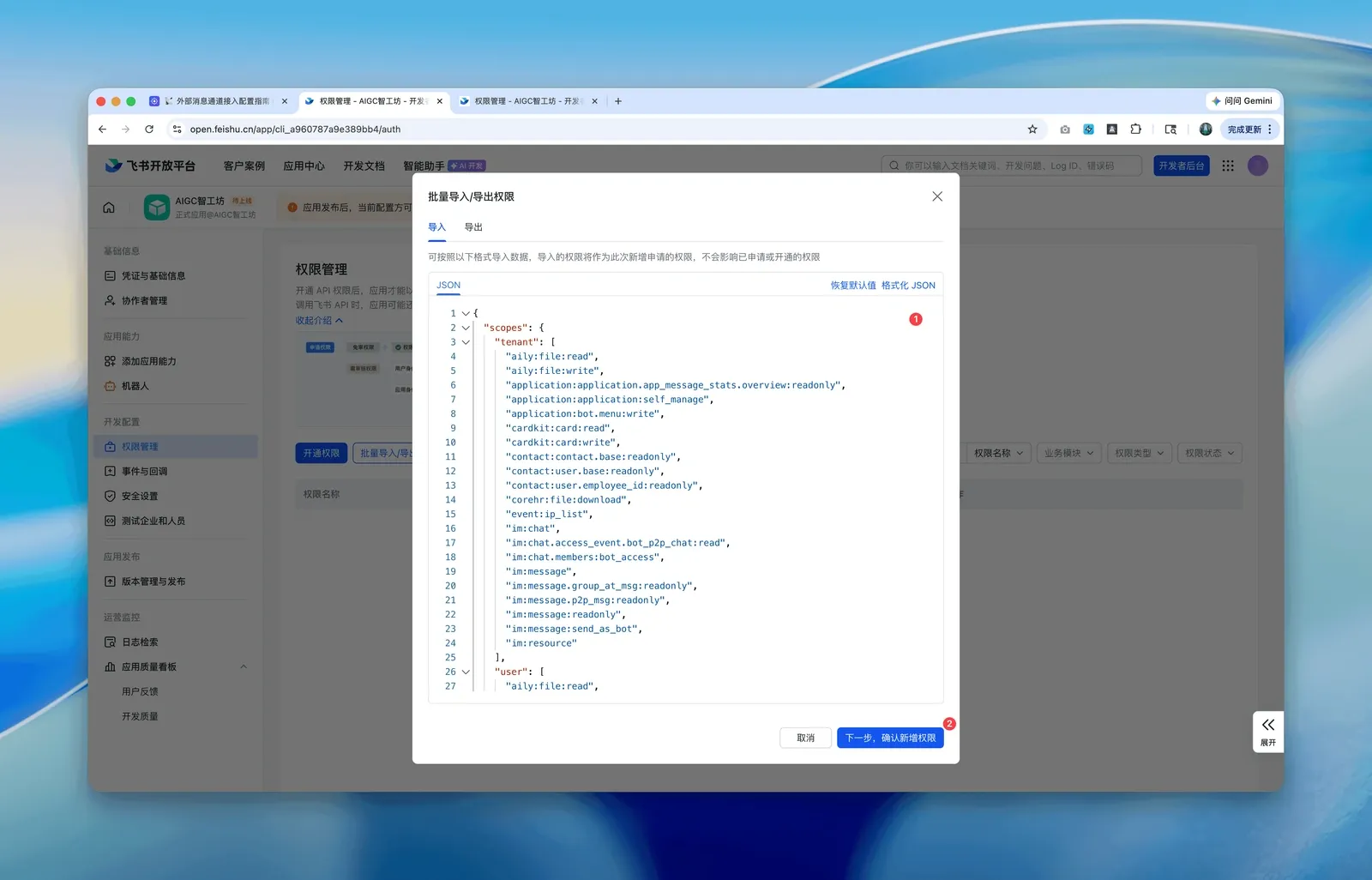Open a new browser tab
The image size is (1372, 880).
pyautogui.click(x=618, y=101)
